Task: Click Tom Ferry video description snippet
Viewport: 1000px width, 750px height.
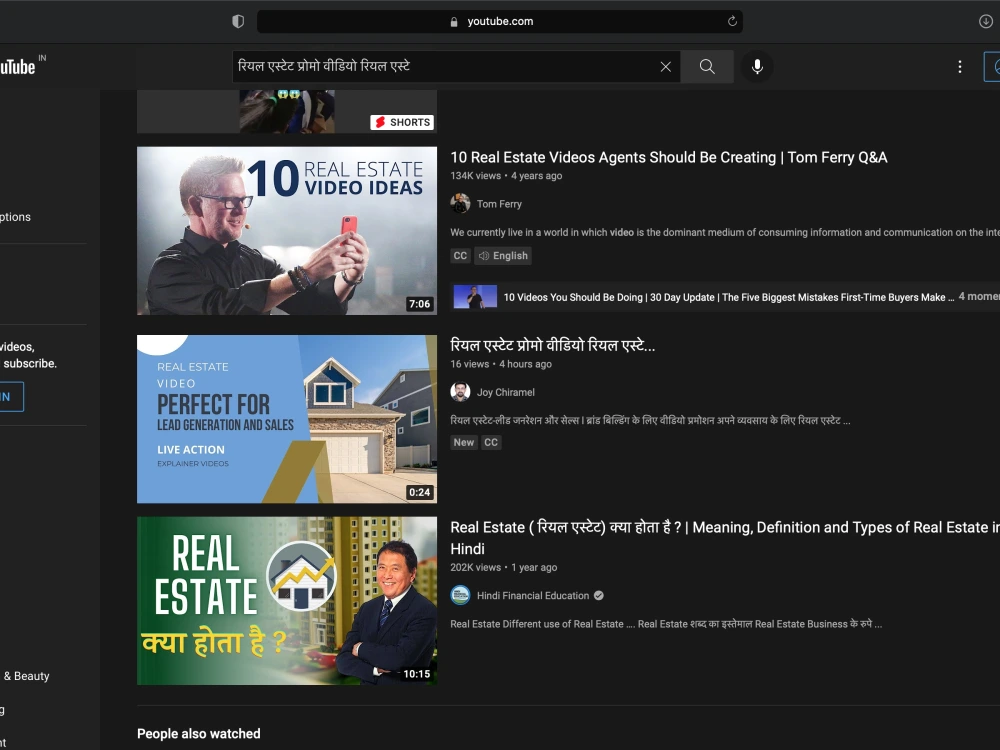Action: point(724,232)
